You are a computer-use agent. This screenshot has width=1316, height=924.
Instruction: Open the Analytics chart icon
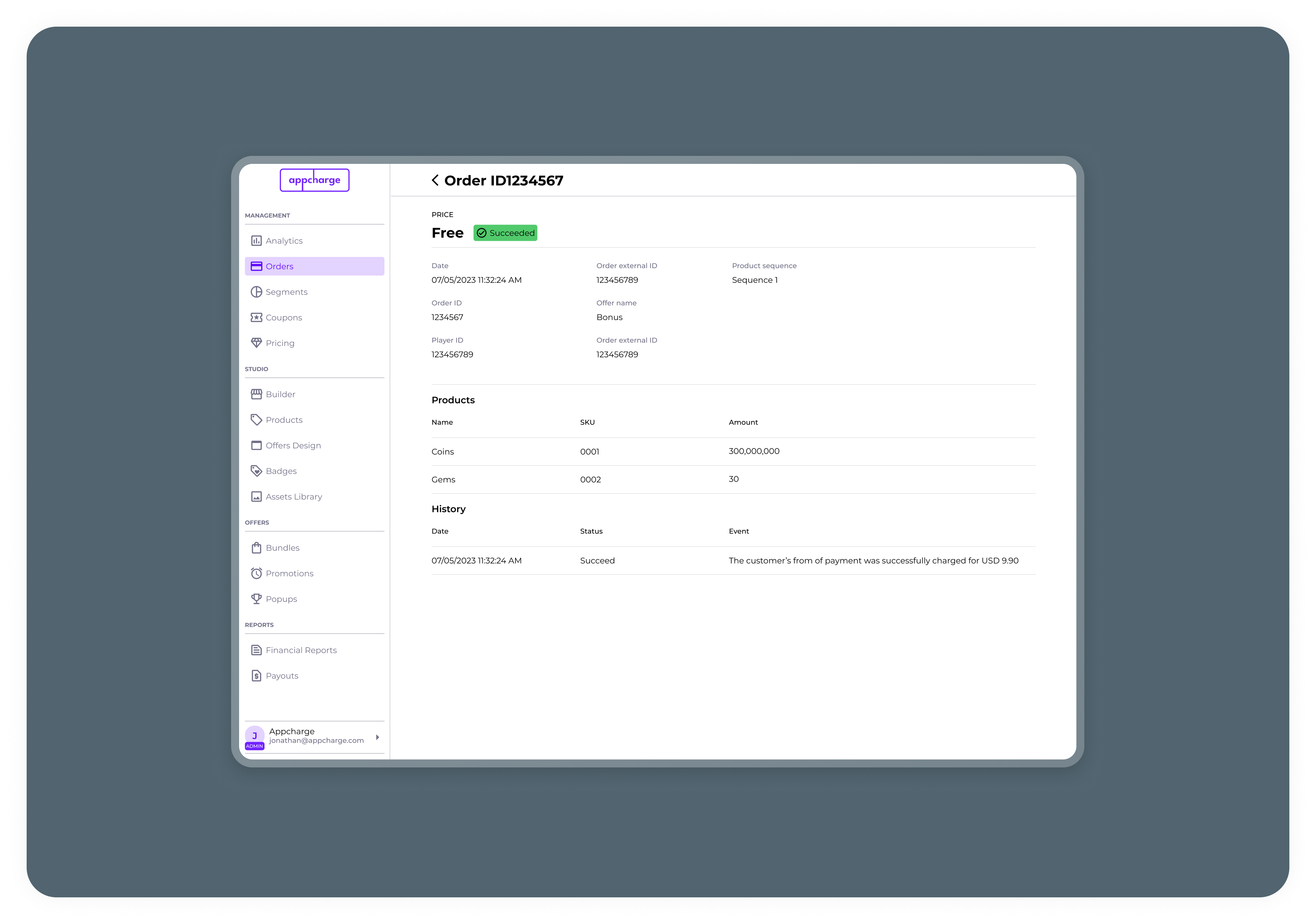coord(256,241)
